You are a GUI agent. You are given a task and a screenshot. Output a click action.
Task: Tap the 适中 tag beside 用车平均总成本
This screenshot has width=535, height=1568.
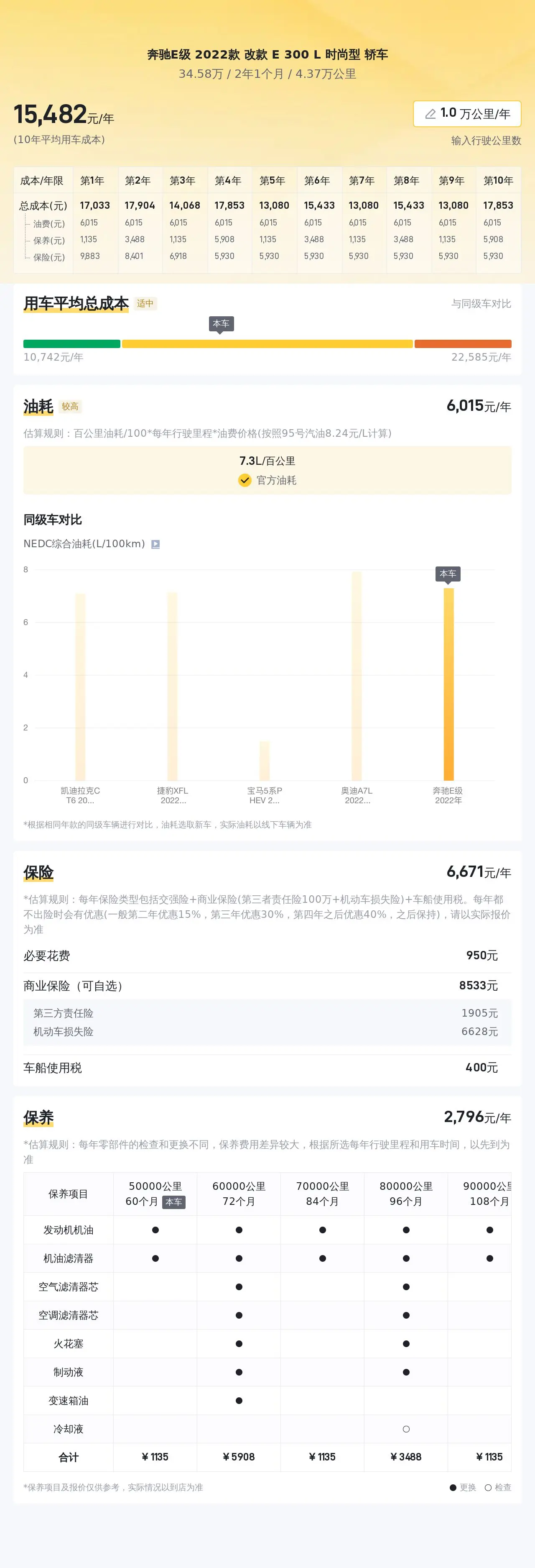pyautogui.click(x=145, y=304)
